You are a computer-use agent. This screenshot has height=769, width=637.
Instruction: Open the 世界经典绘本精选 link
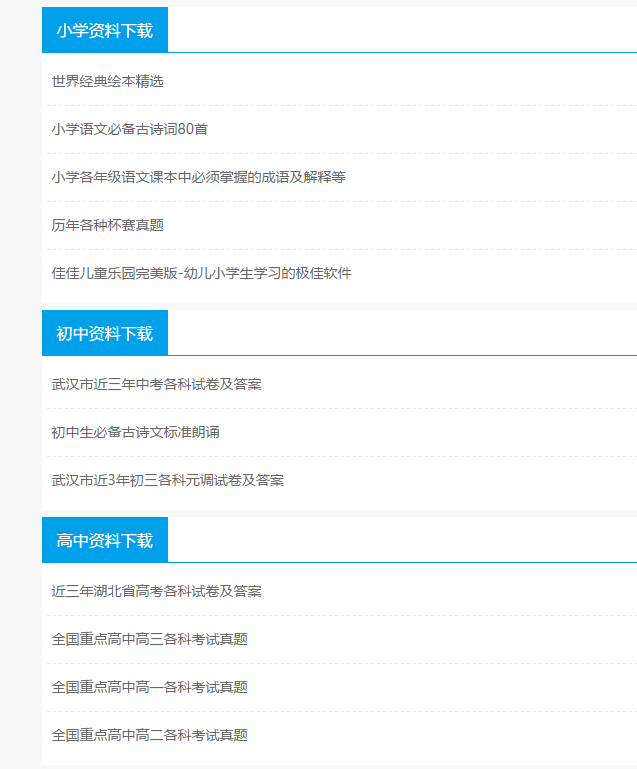coord(108,81)
